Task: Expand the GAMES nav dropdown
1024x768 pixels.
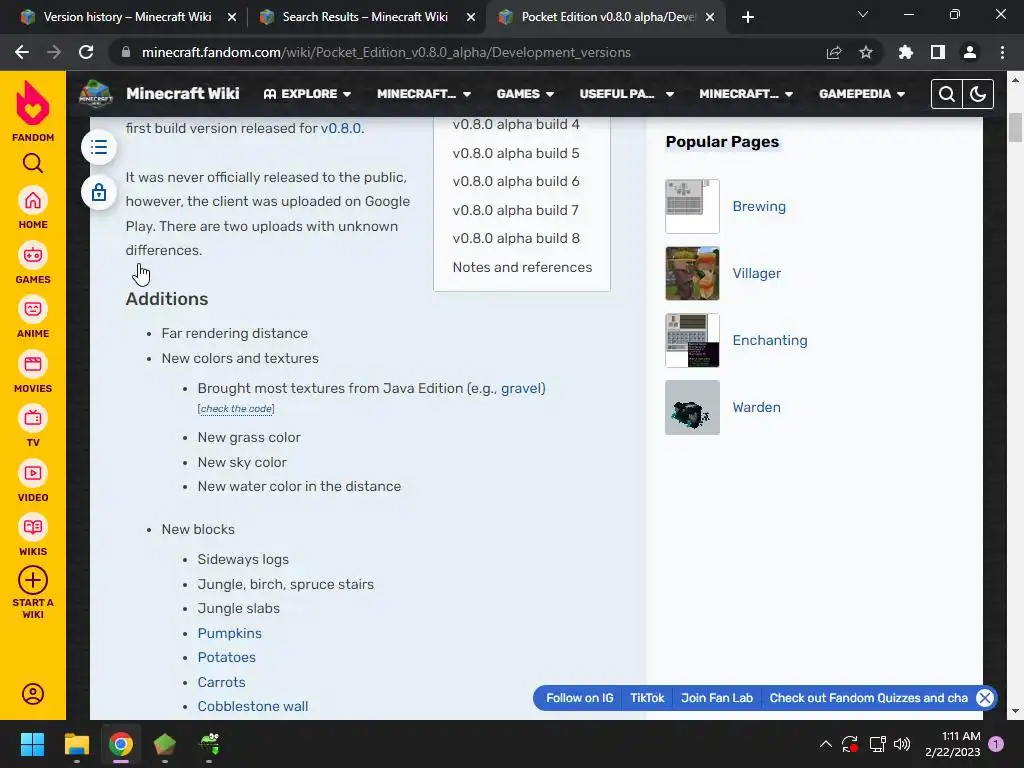Action: point(525,94)
